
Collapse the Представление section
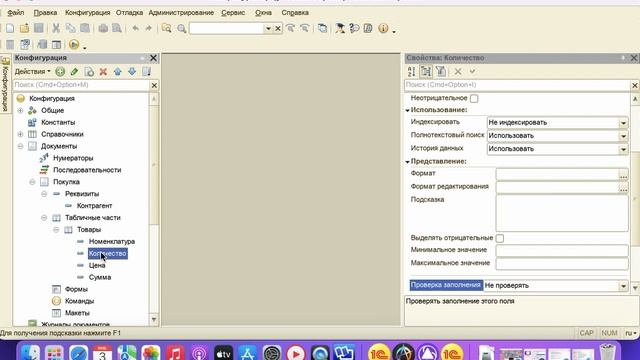tap(407, 162)
